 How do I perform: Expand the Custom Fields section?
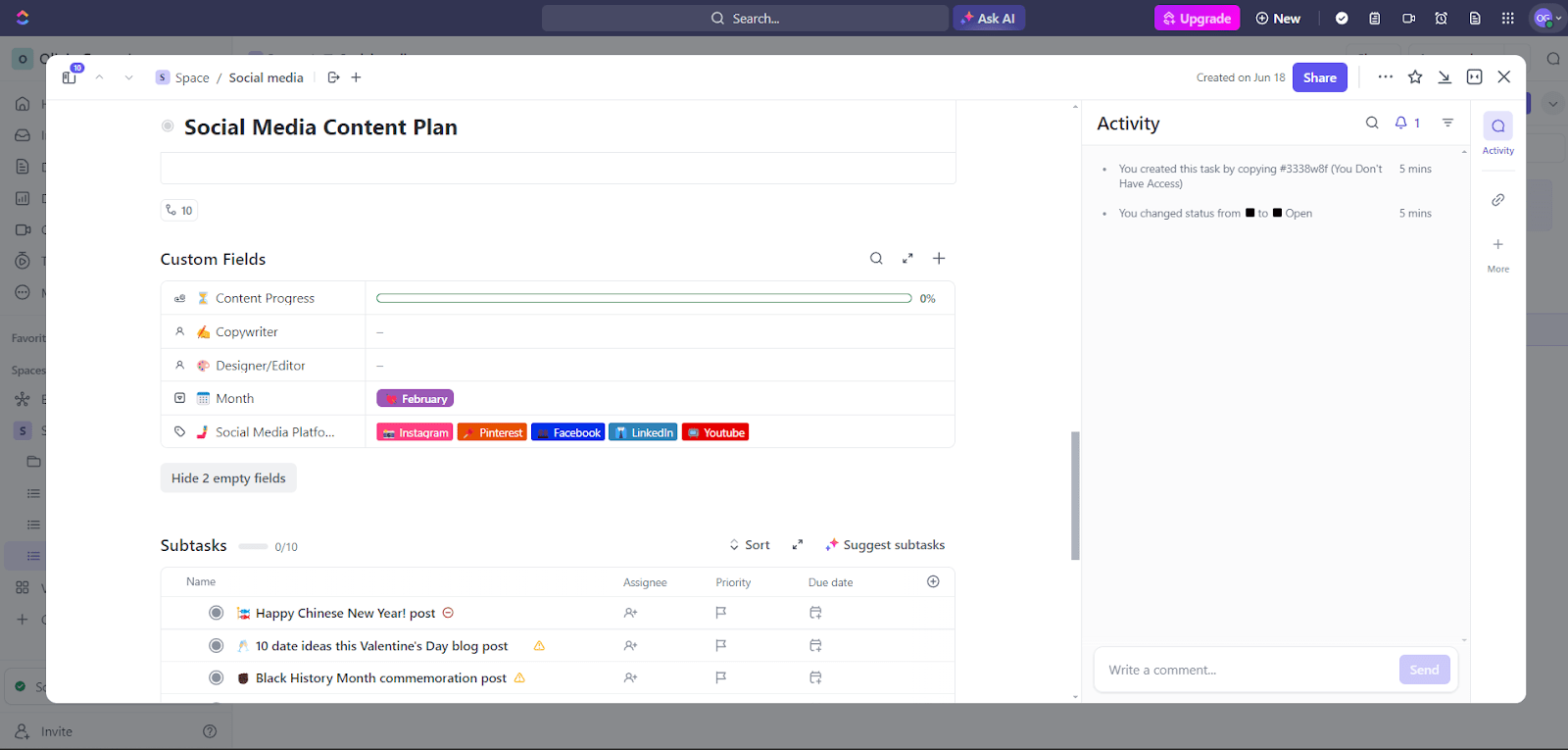907,259
